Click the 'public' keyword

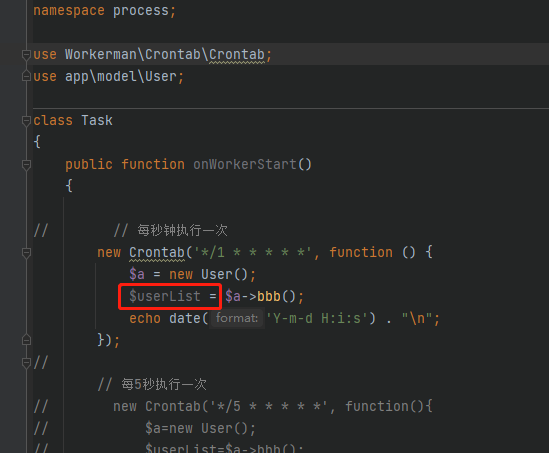89,165
